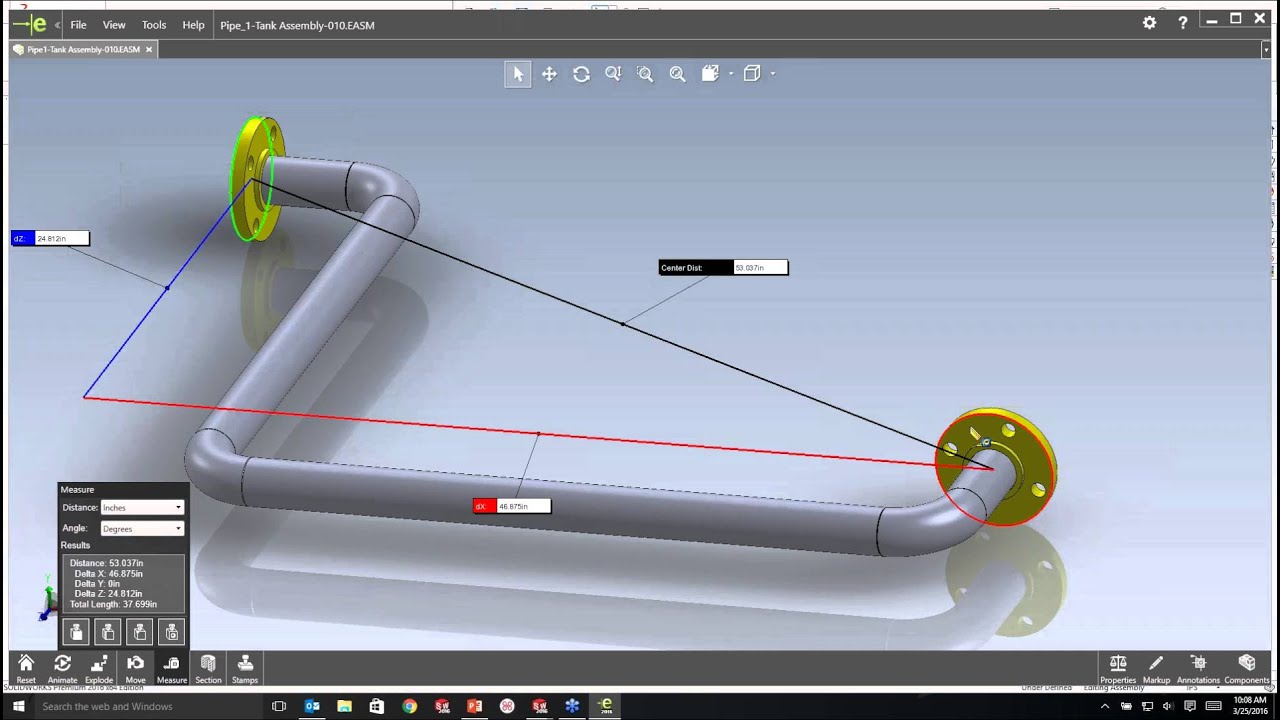Select third measure filter cube button
This screenshot has width=1280, height=720.
coord(140,632)
